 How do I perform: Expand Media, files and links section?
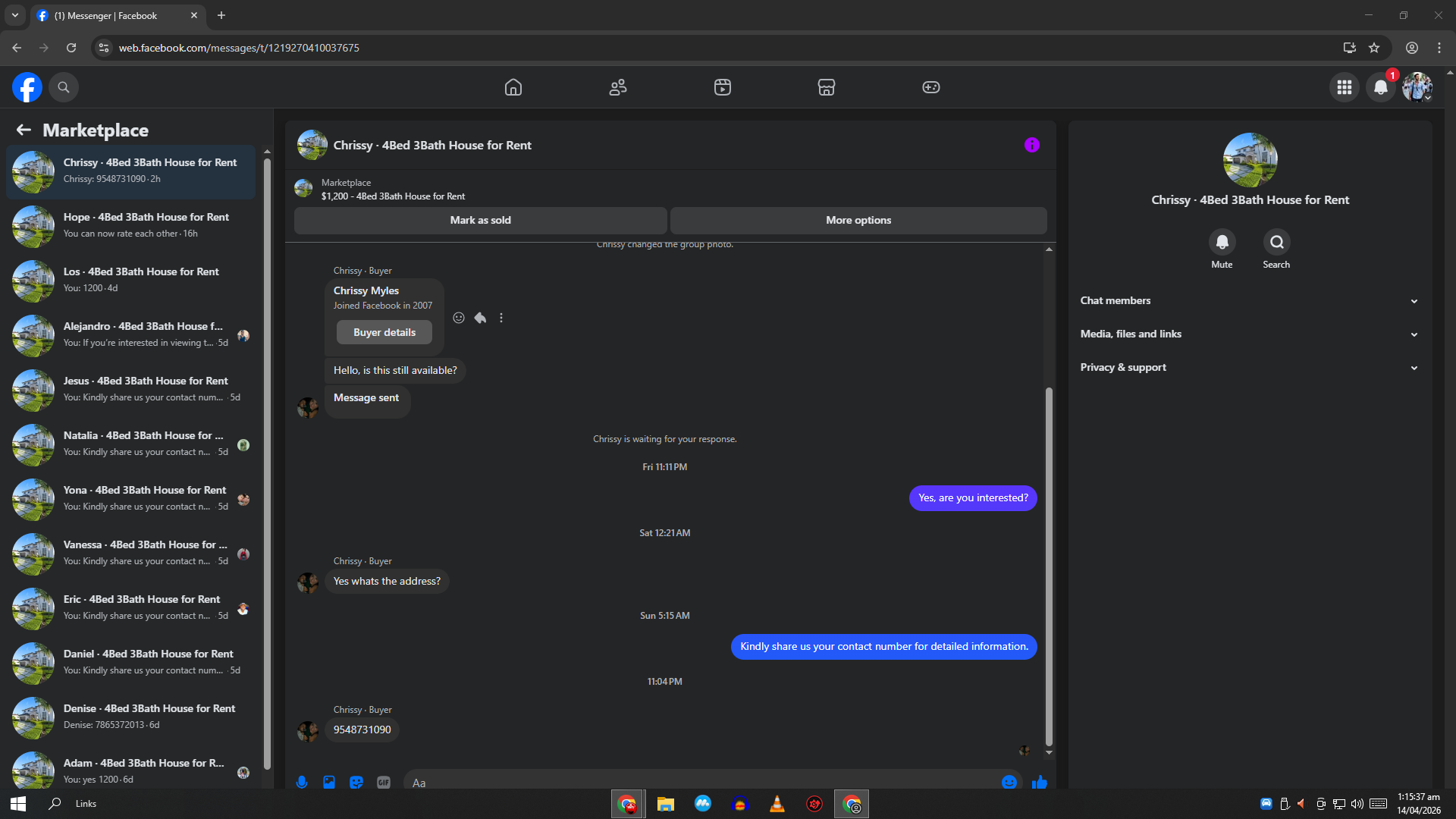point(1249,334)
